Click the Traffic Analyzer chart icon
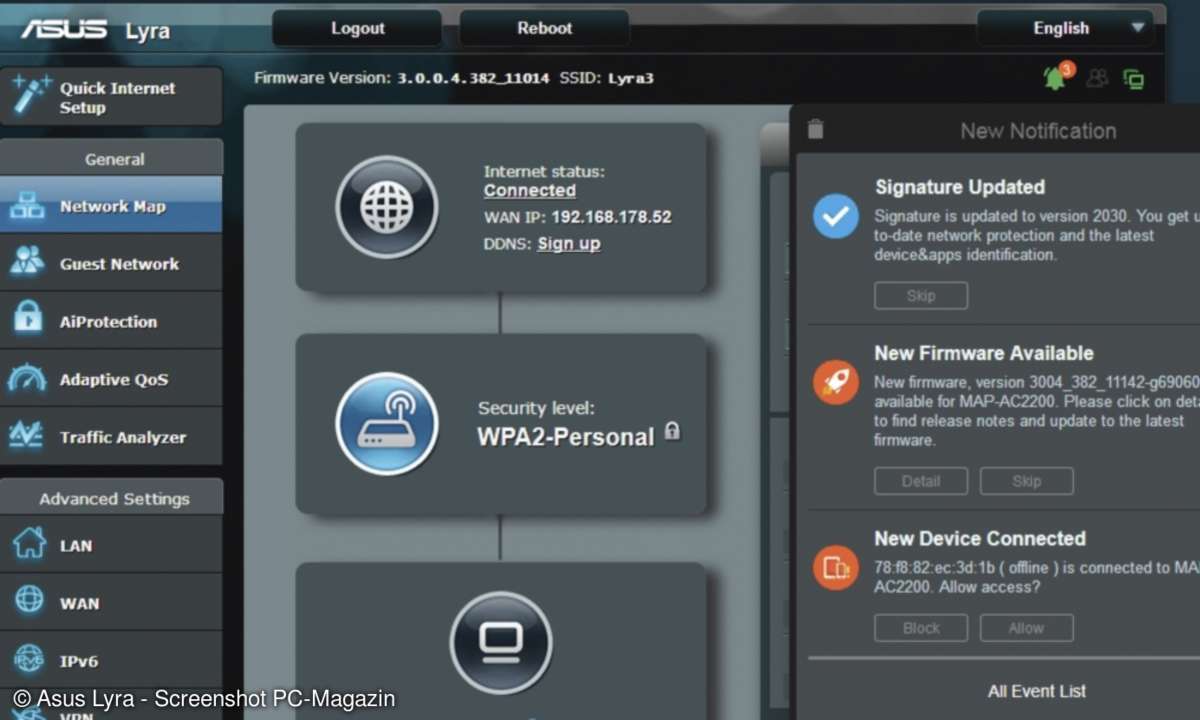The image size is (1200, 720). coord(27,436)
